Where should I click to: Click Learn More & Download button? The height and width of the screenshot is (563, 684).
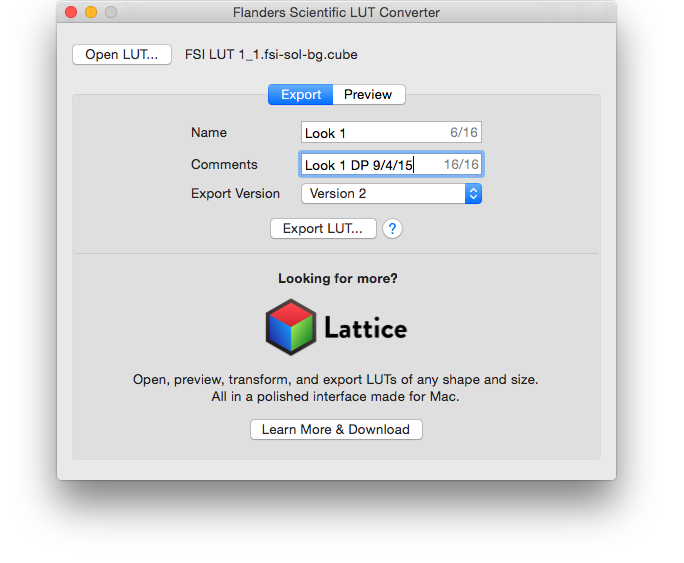(x=336, y=430)
